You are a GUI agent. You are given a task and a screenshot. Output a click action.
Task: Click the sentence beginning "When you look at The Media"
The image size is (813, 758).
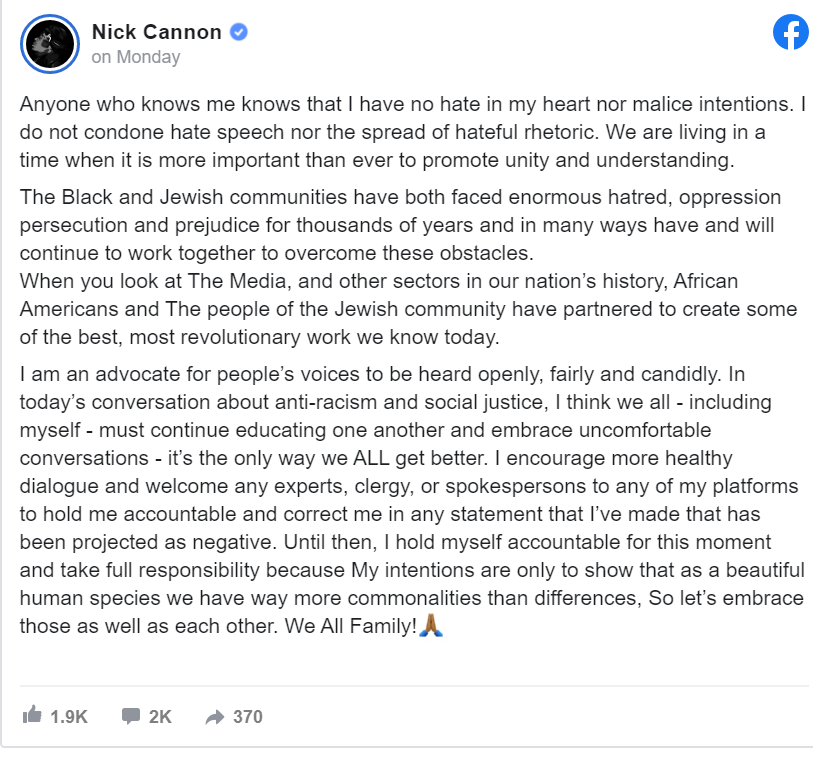pyautogui.click(x=408, y=309)
